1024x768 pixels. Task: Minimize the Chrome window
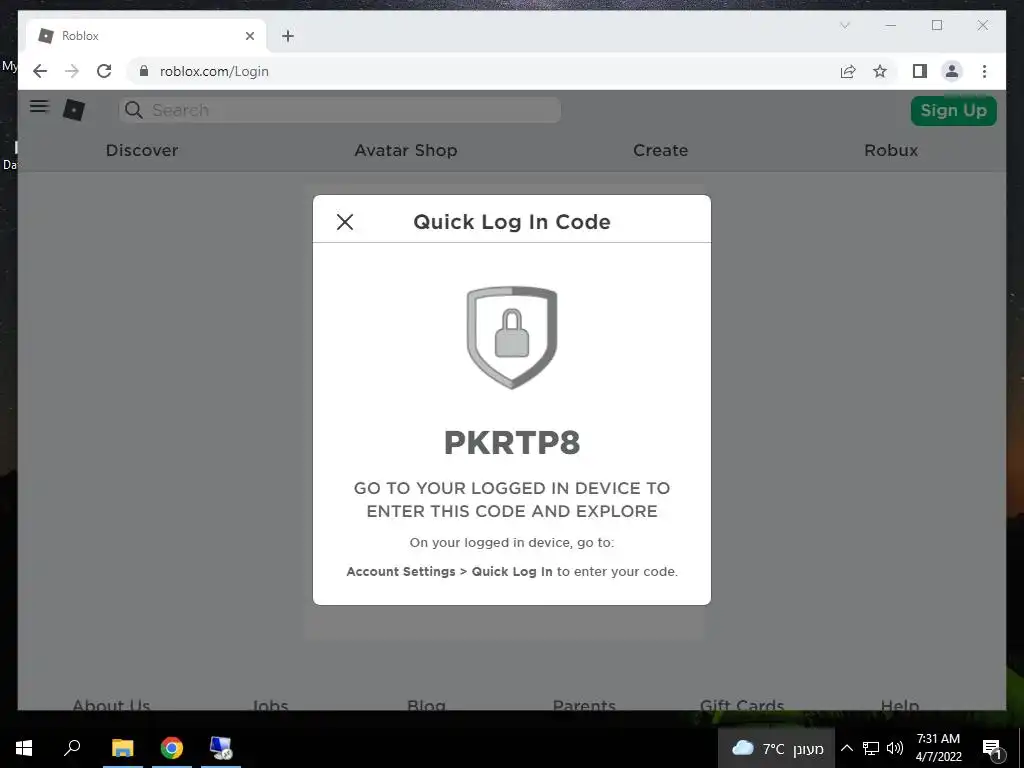pyautogui.click(x=890, y=25)
